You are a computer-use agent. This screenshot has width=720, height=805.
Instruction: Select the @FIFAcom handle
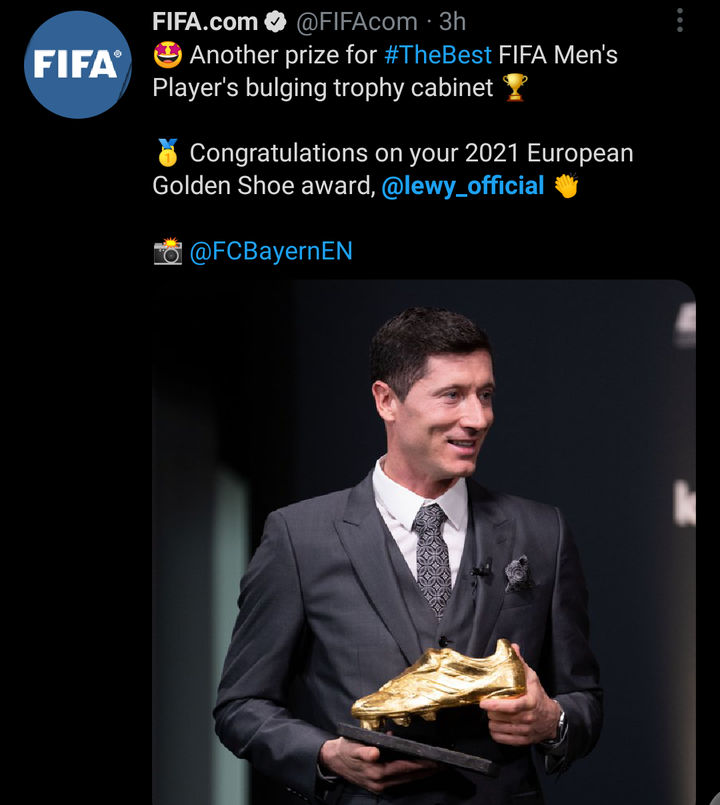point(357,22)
